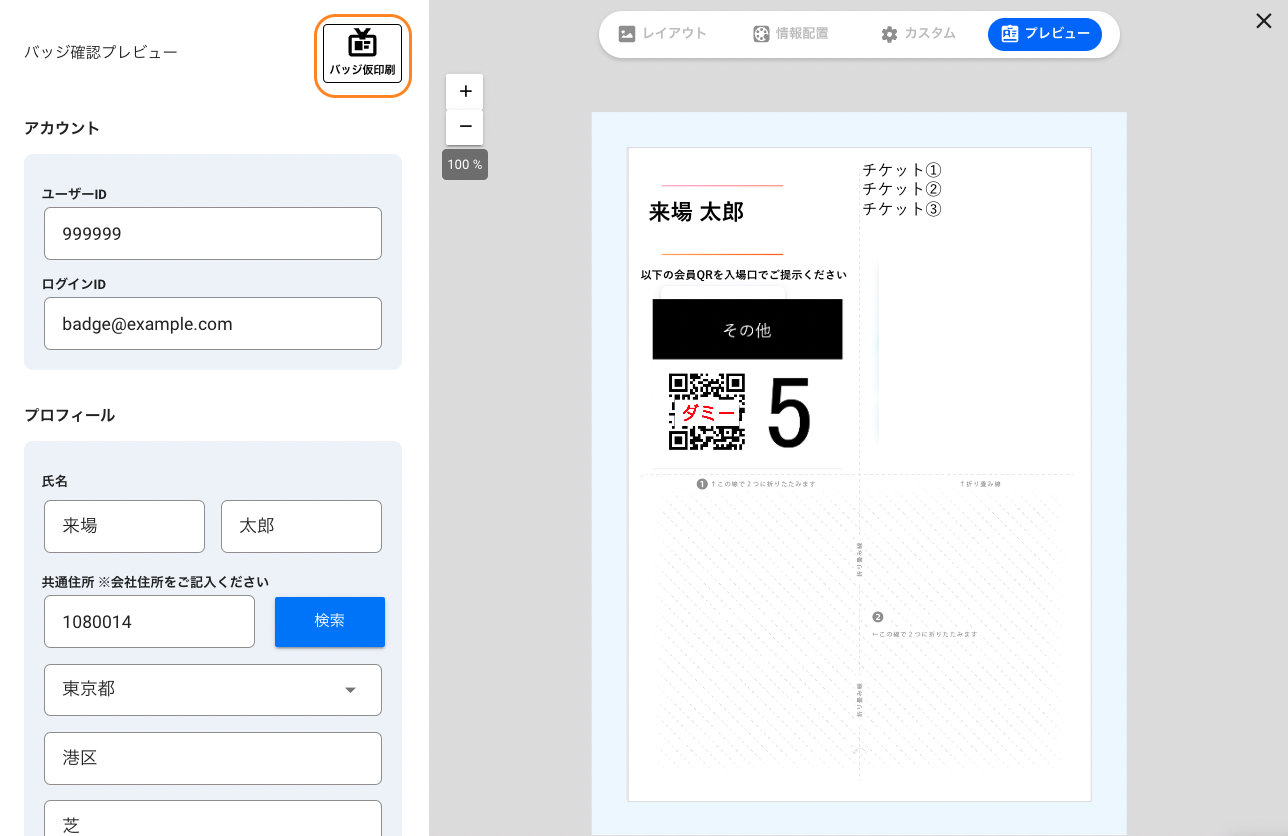Click チケット① text on the badge
The image size is (1288, 836).
pyautogui.click(x=902, y=170)
